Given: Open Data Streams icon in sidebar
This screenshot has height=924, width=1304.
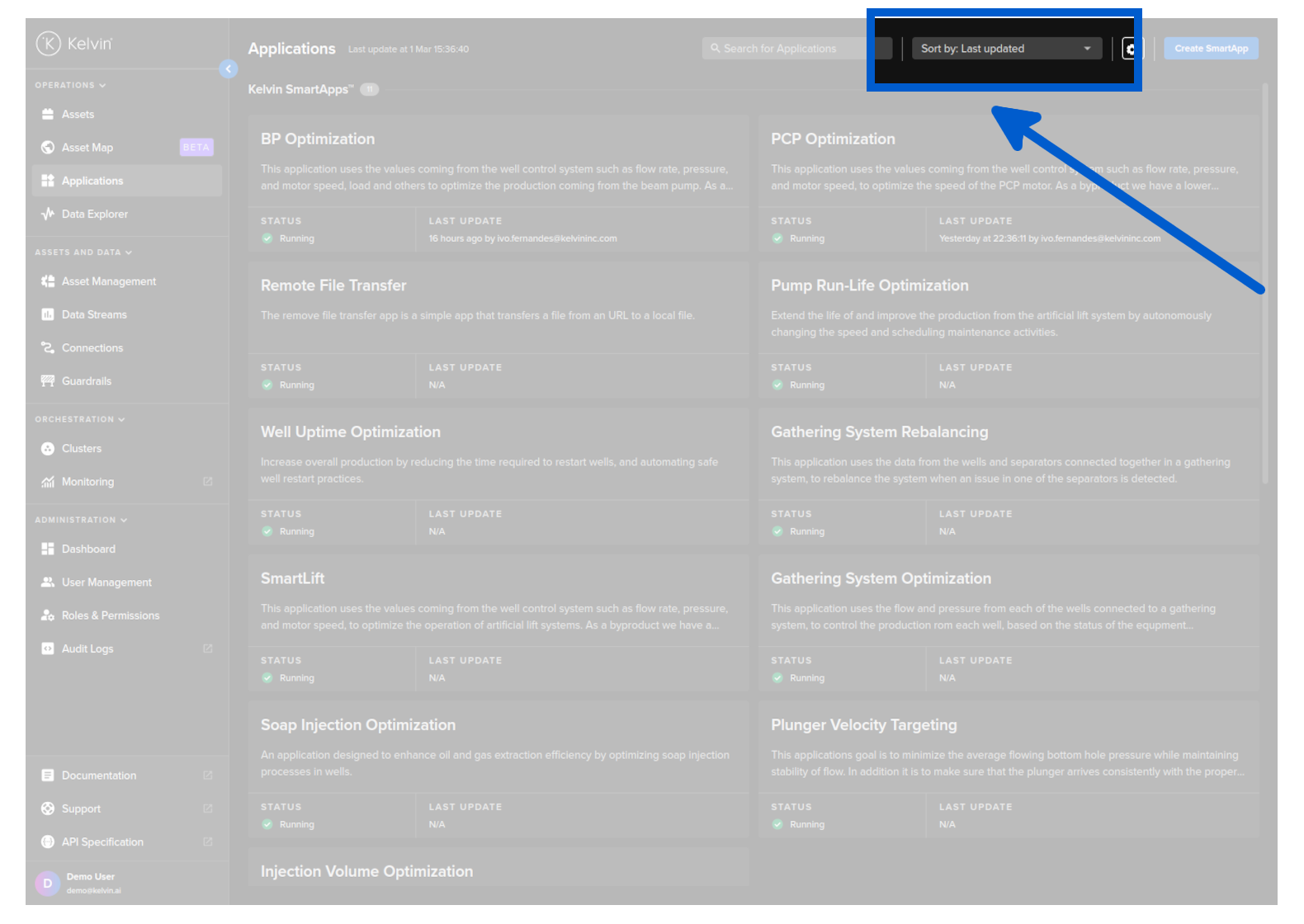Looking at the screenshot, I should [x=48, y=315].
